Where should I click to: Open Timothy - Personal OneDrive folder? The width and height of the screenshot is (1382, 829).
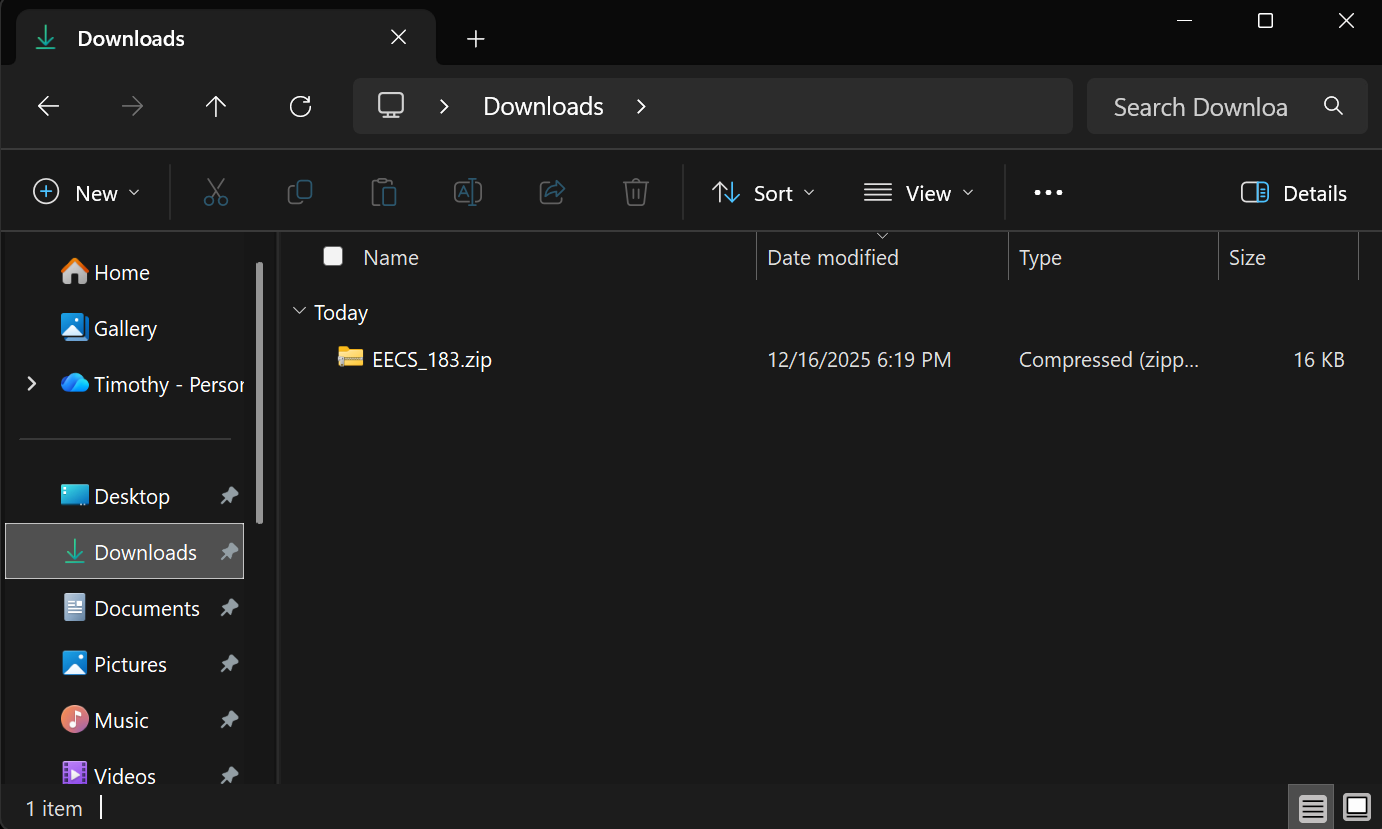[152, 384]
